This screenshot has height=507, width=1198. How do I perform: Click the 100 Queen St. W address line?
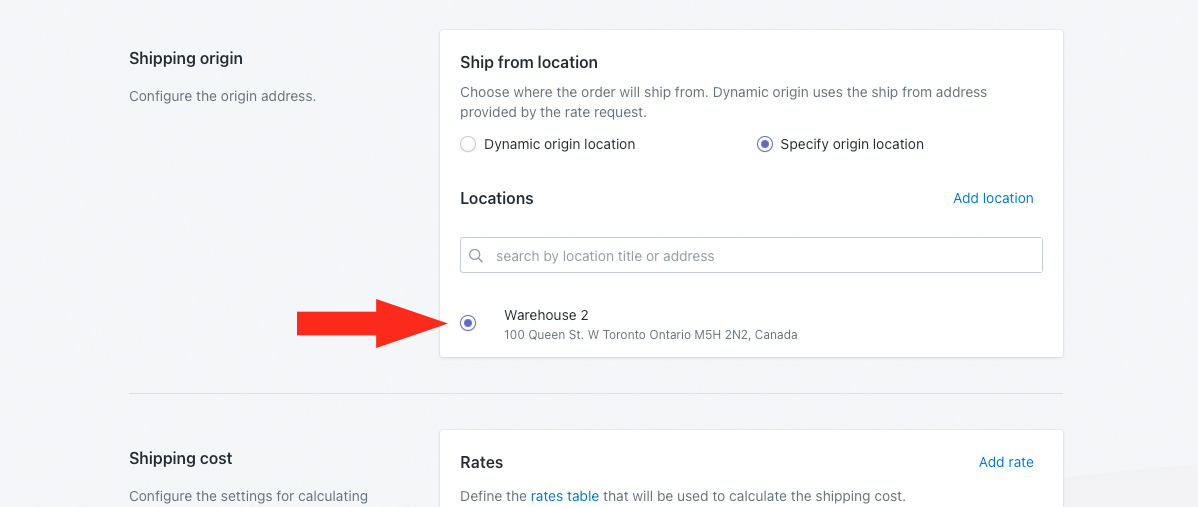[650, 335]
